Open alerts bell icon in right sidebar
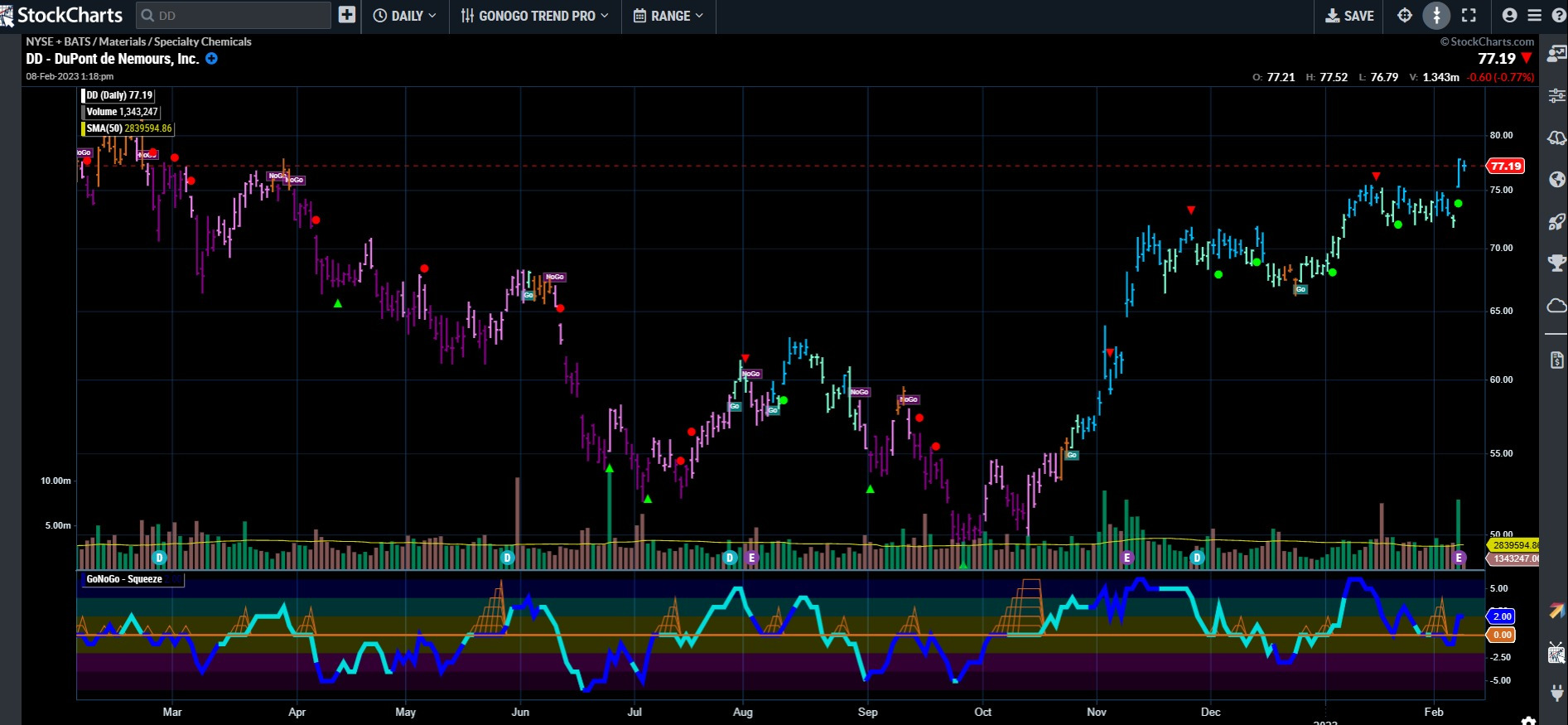This screenshot has width=1568, height=725. (1556, 138)
